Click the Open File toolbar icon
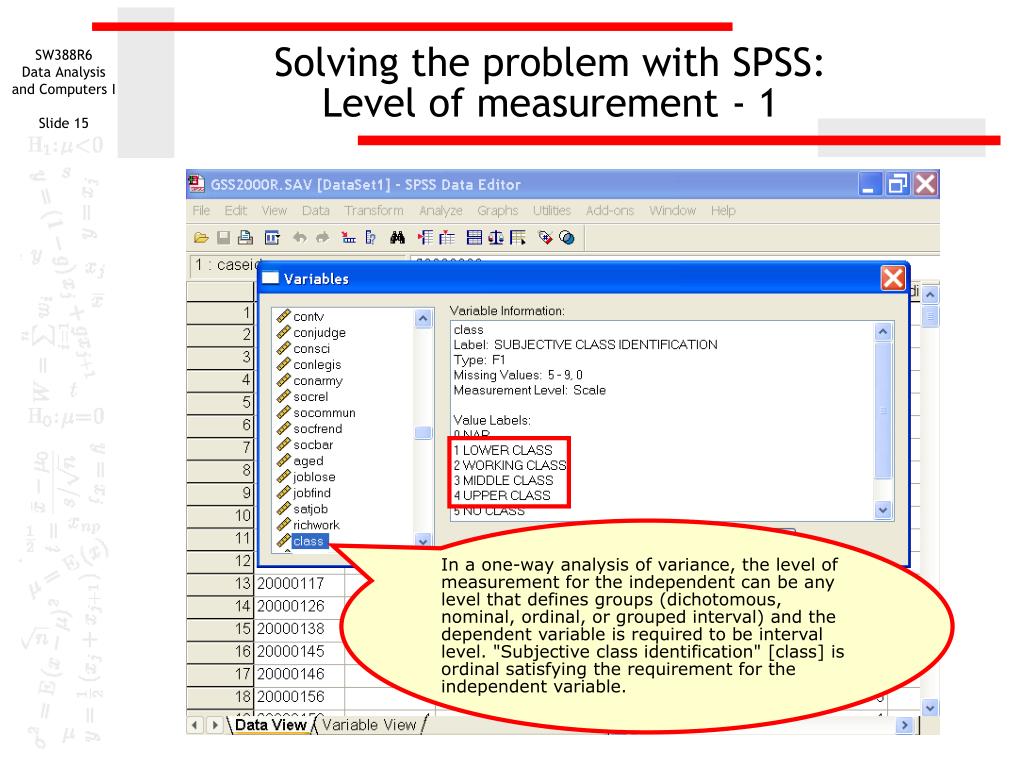 click(201, 238)
